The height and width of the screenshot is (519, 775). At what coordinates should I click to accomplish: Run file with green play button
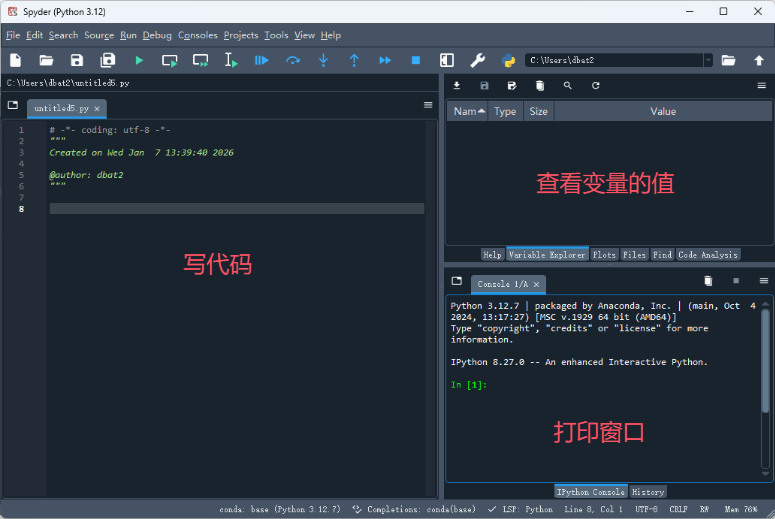click(139, 60)
